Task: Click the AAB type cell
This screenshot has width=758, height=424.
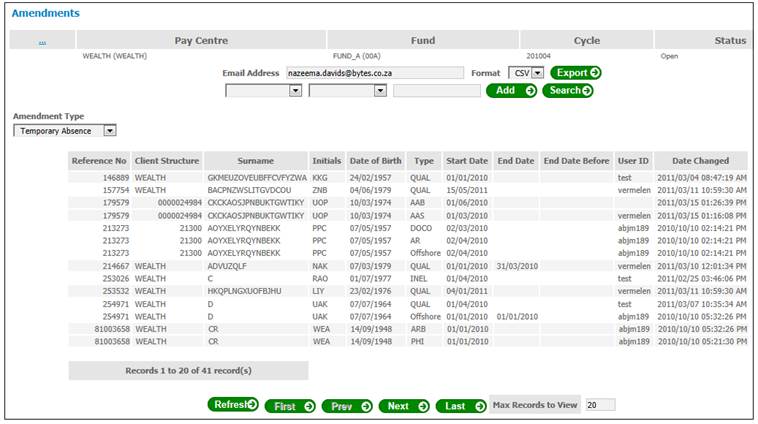Action: pyautogui.click(x=418, y=203)
